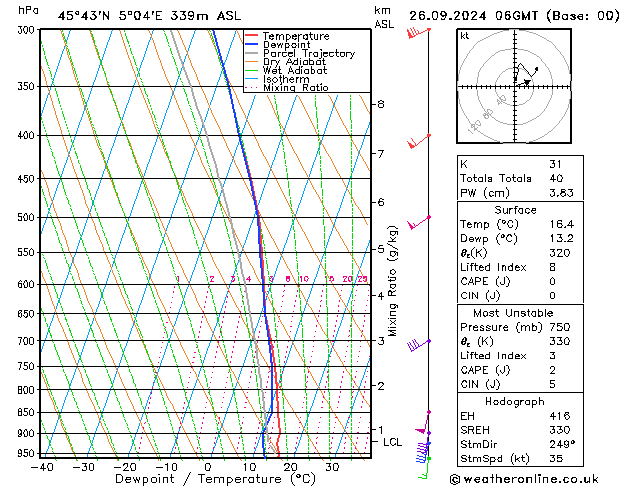Viewport: 629px width, 486px height.
Task: Click the wind barb at 500 hPa
Action: click(418, 223)
